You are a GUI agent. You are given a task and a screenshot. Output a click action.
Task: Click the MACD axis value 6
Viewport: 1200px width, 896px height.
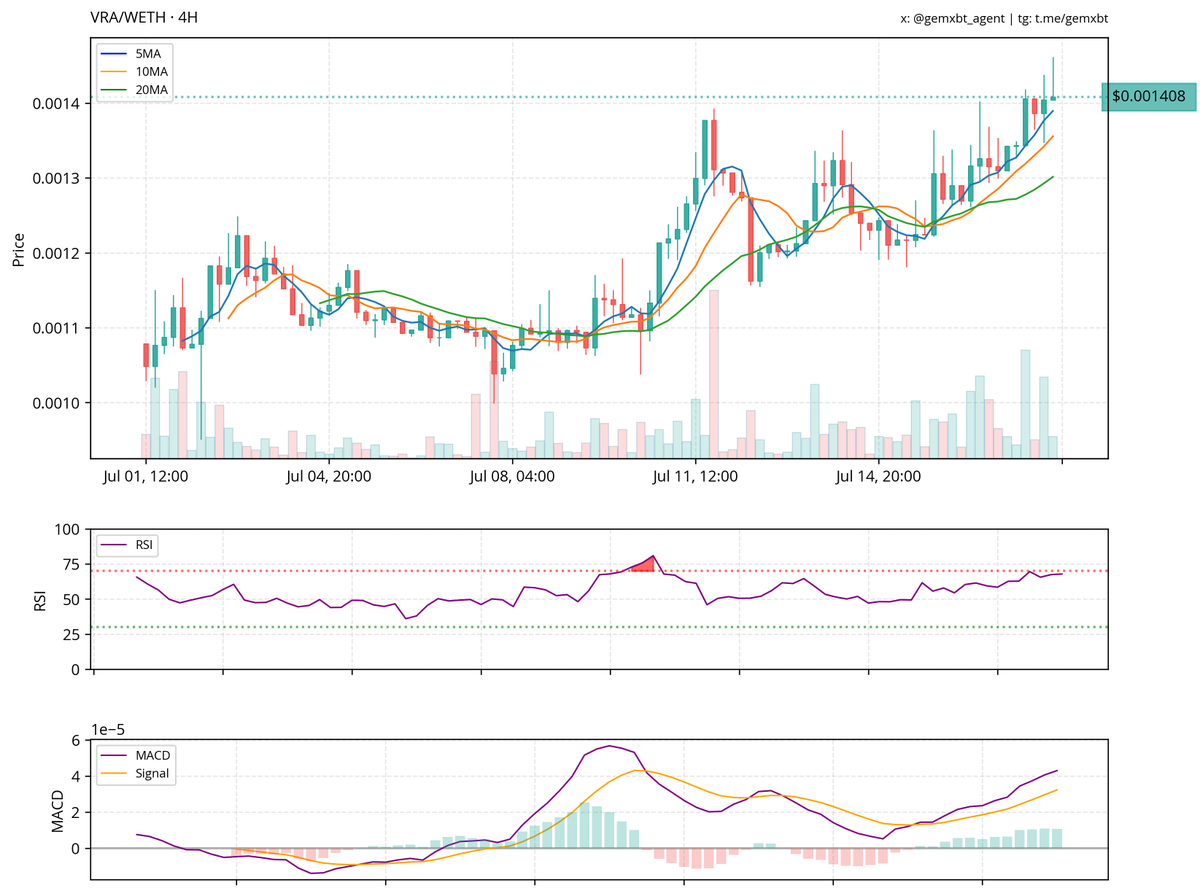(76, 740)
